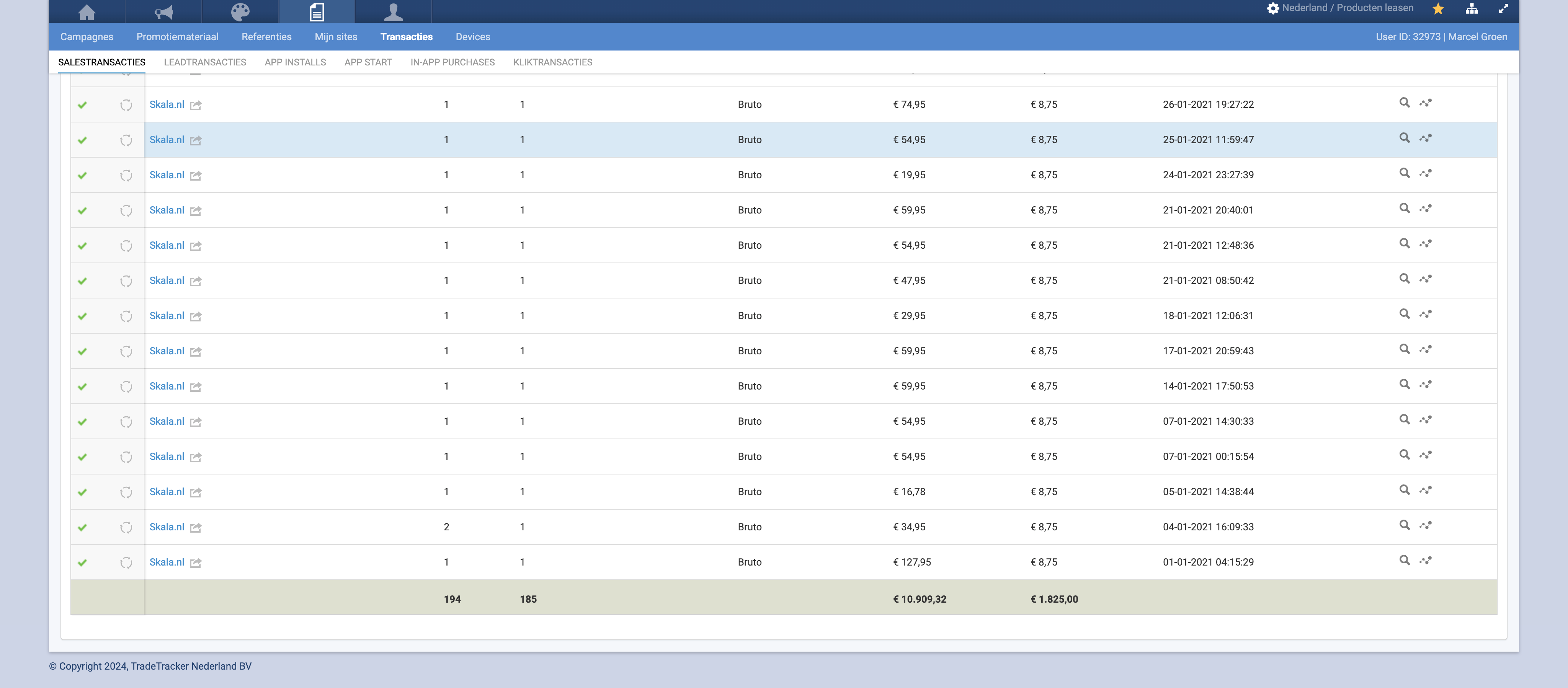Click the palette icon in top bar
1568x688 pixels.
click(240, 11)
